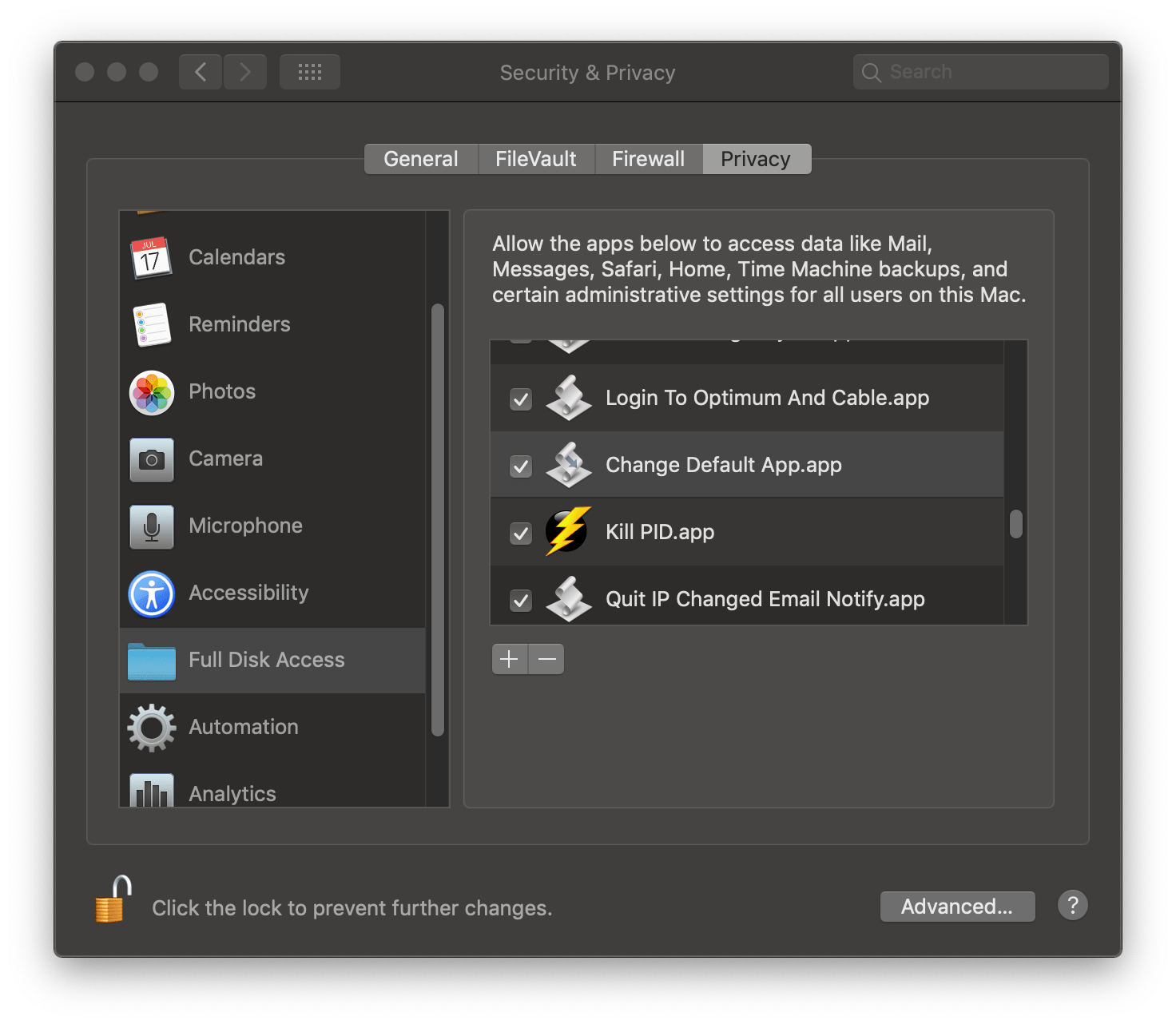The width and height of the screenshot is (1176, 1024).
Task: Click the help question mark button
Action: pyautogui.click(x=1072, y=905)
